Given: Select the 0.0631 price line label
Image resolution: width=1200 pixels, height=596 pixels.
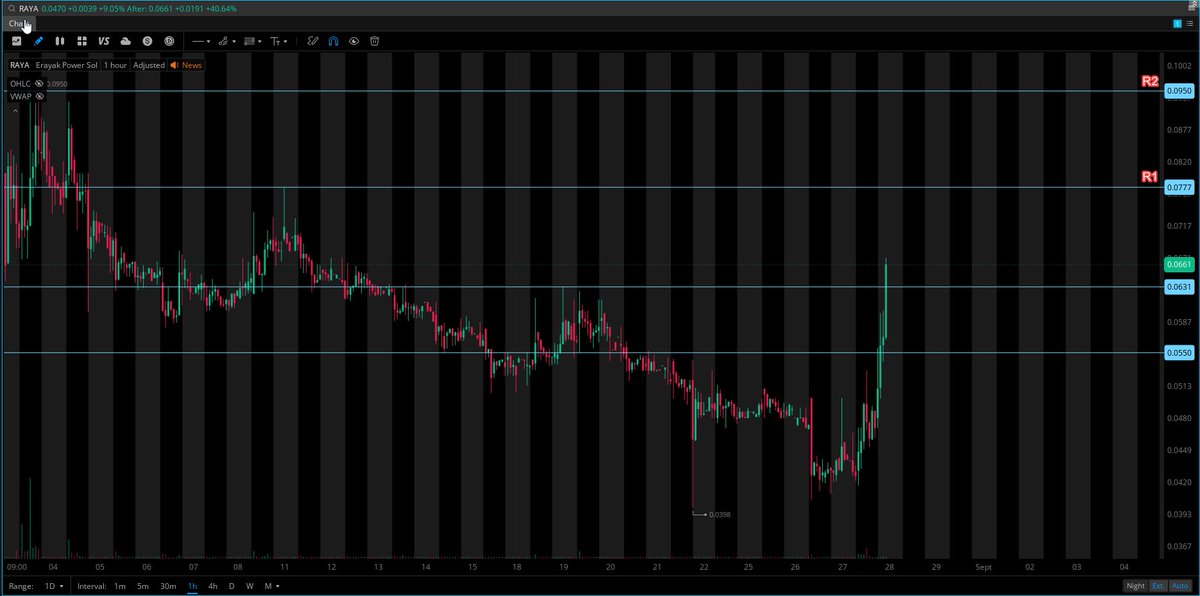Looking at the screenshot, I should [x=1181, y=287].
